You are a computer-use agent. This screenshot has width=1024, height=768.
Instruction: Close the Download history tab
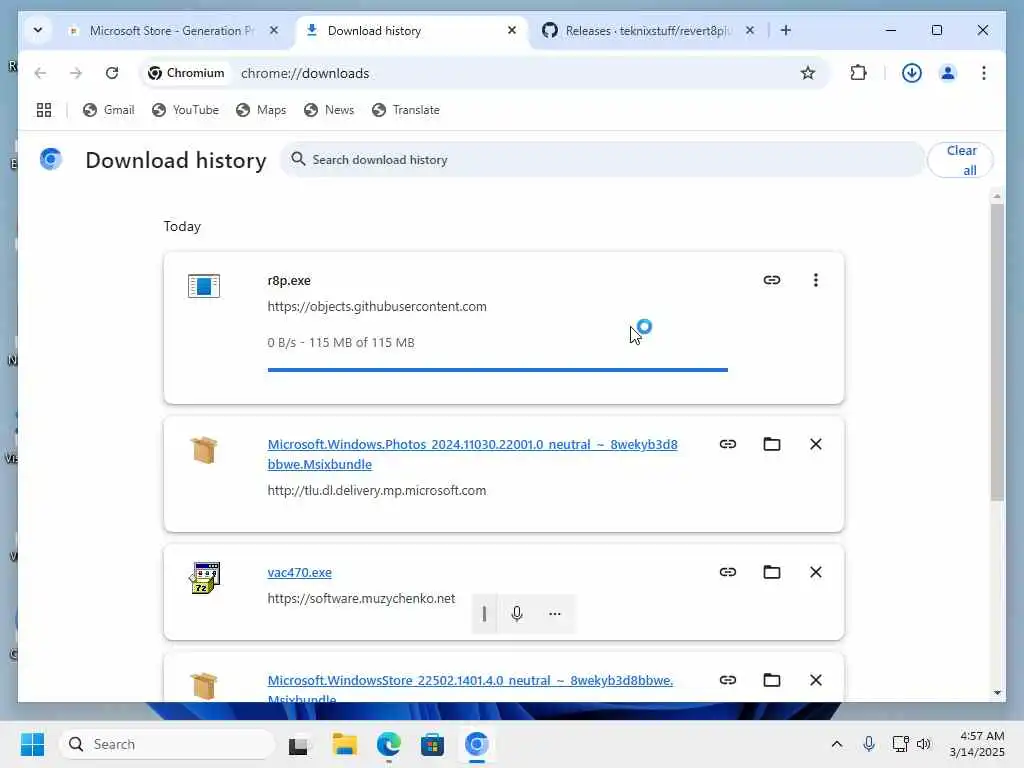(512, 30)
